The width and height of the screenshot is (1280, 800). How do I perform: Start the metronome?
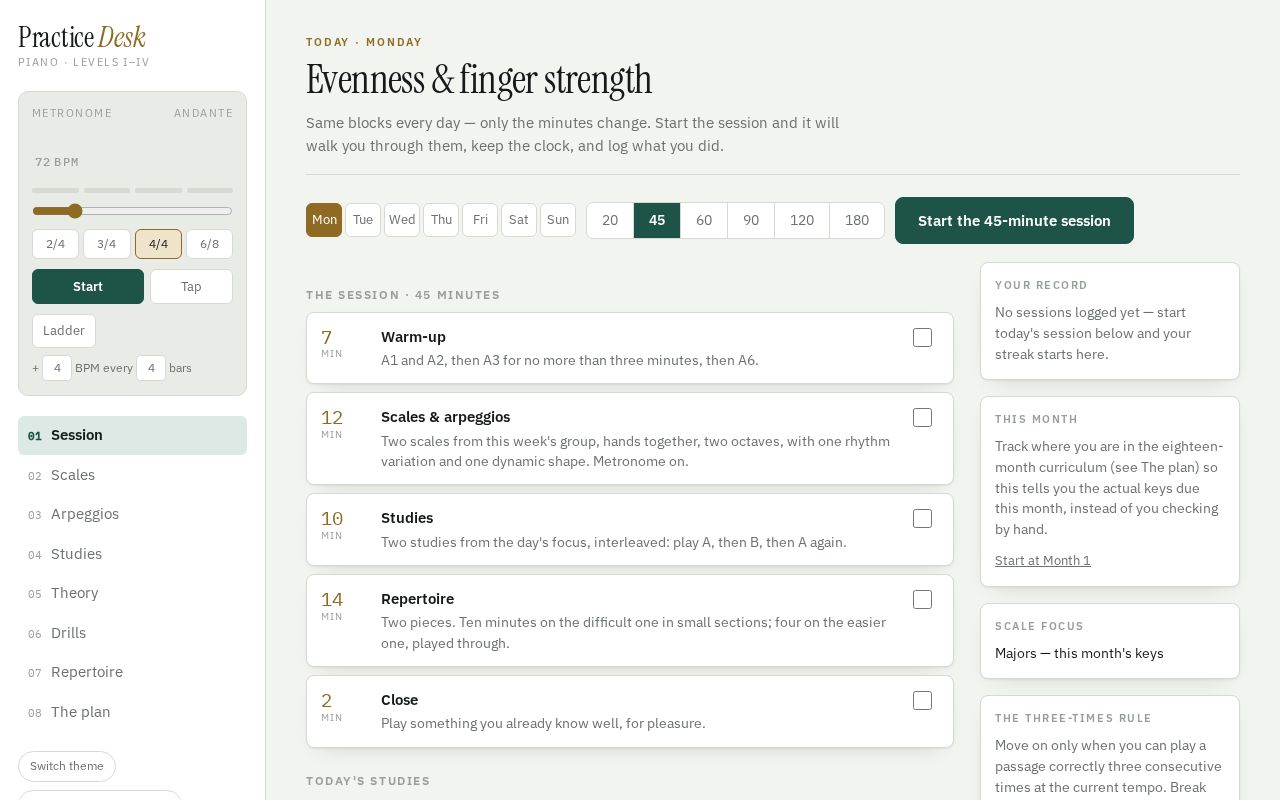(88, 286)
